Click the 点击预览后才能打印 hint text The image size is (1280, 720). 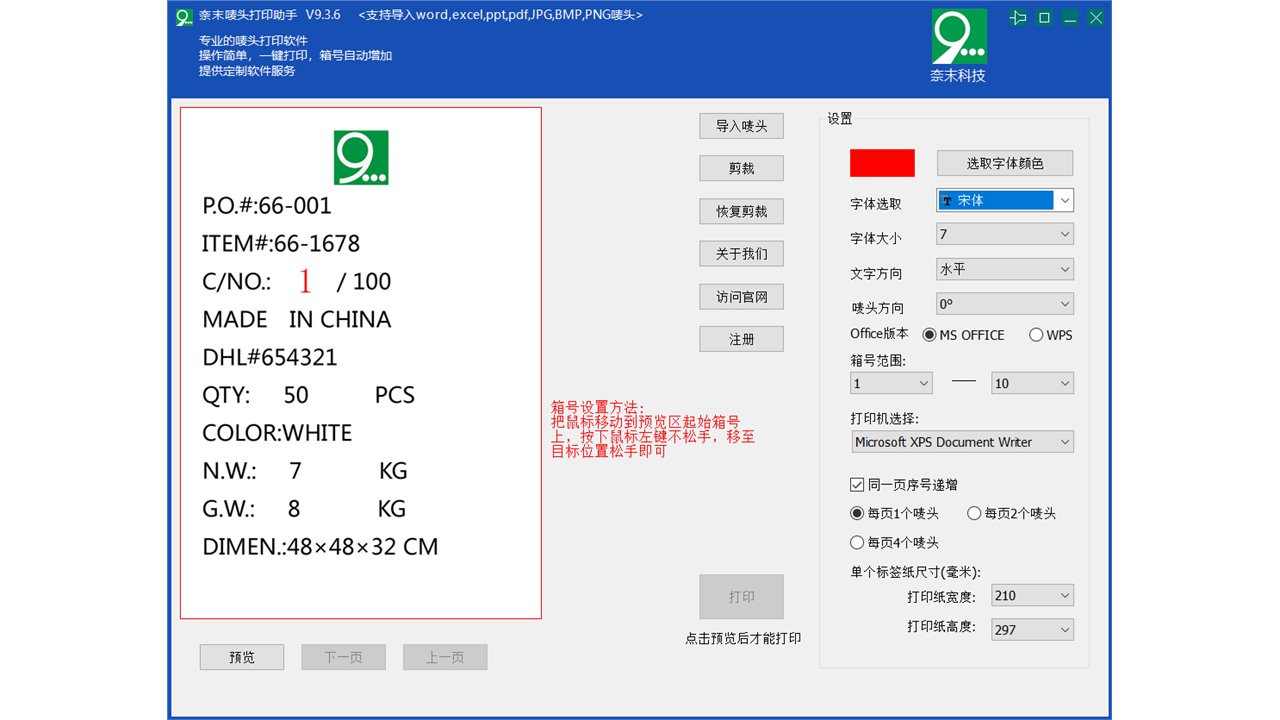[x=743, y=638]
